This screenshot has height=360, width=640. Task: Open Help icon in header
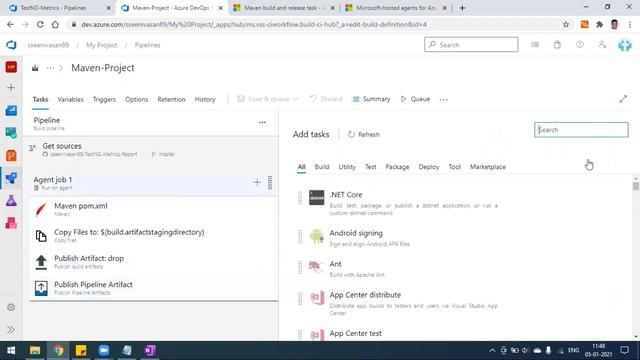coord(580,44)
